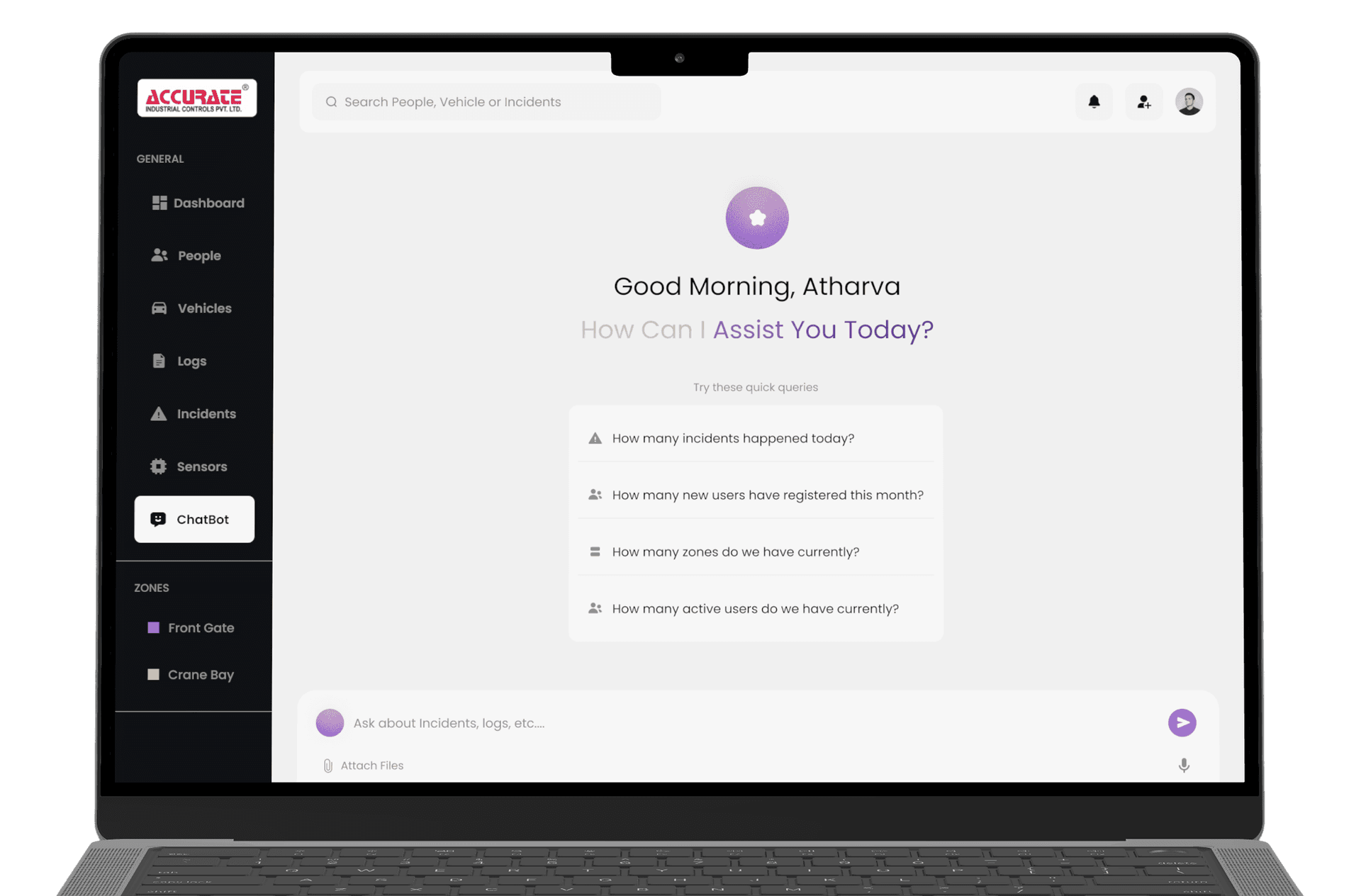View the Incidents section

click(193, 414)
